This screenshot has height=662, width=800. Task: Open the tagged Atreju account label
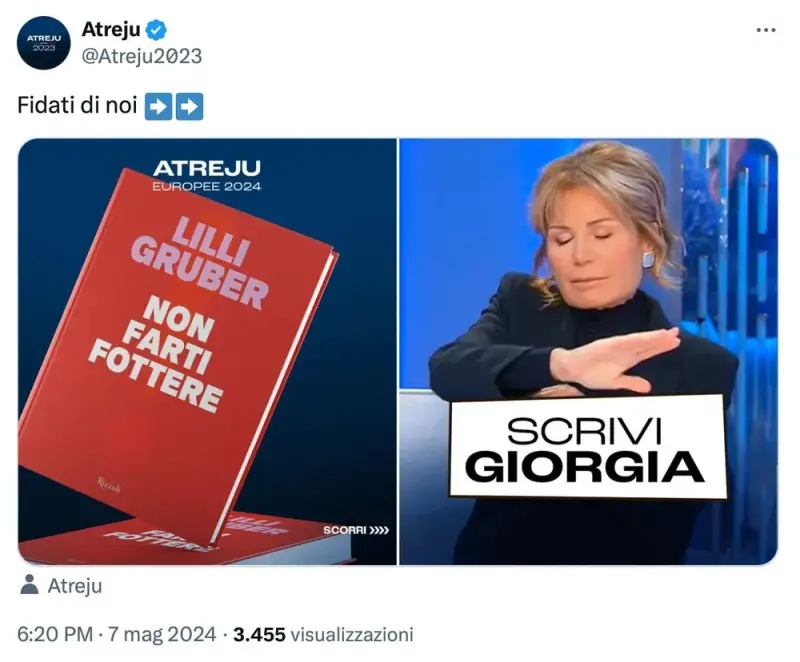[74, 586]
